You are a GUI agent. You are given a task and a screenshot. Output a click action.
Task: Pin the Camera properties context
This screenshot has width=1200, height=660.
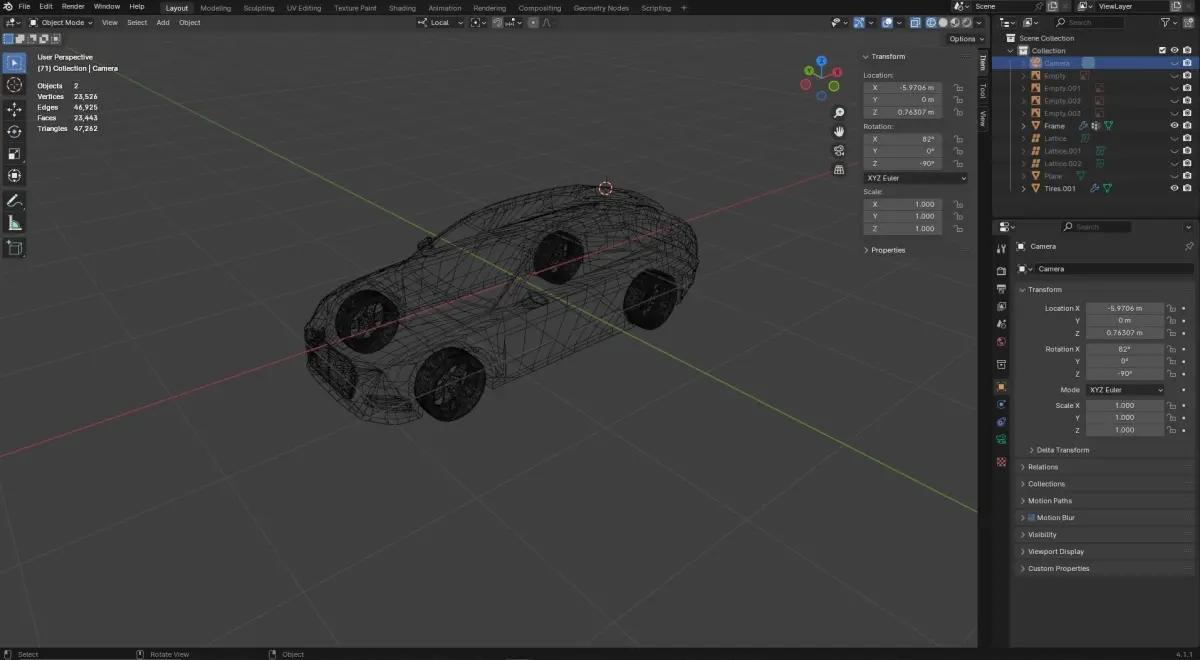click(1189, 246)
